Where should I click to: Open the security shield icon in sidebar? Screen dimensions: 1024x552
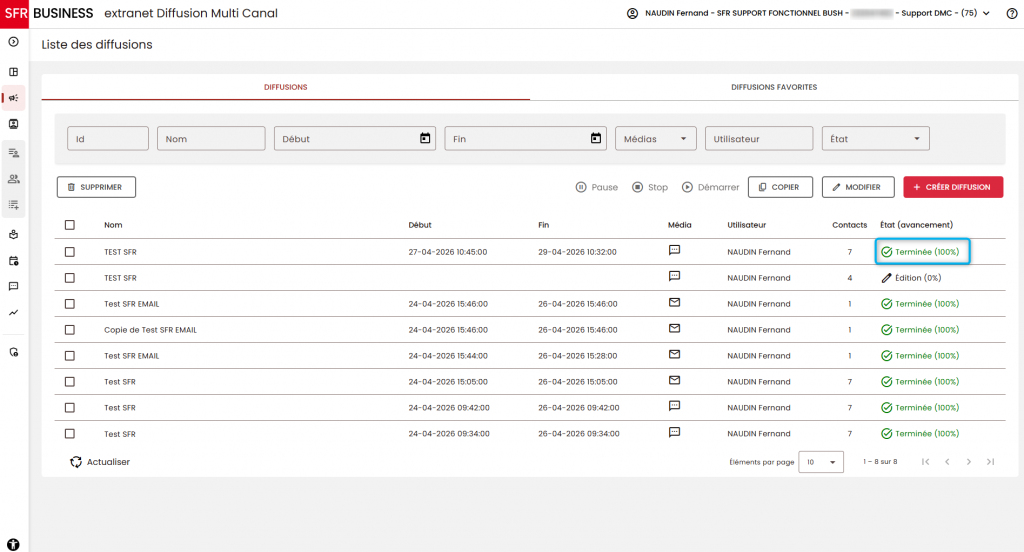coord(13,352)
